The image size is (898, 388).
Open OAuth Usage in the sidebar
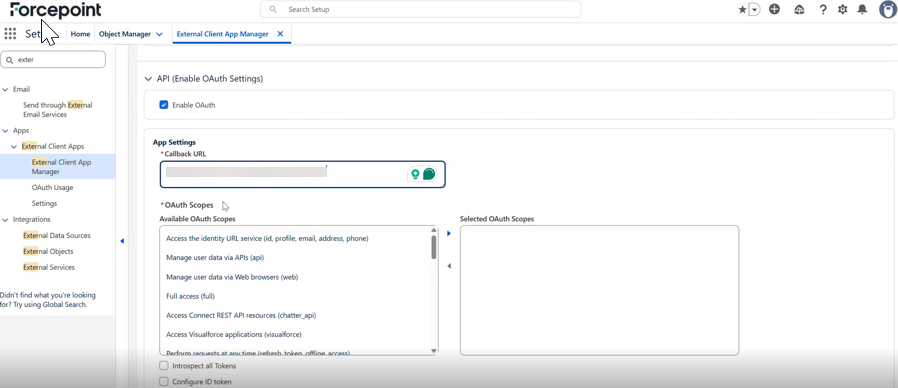53,187
